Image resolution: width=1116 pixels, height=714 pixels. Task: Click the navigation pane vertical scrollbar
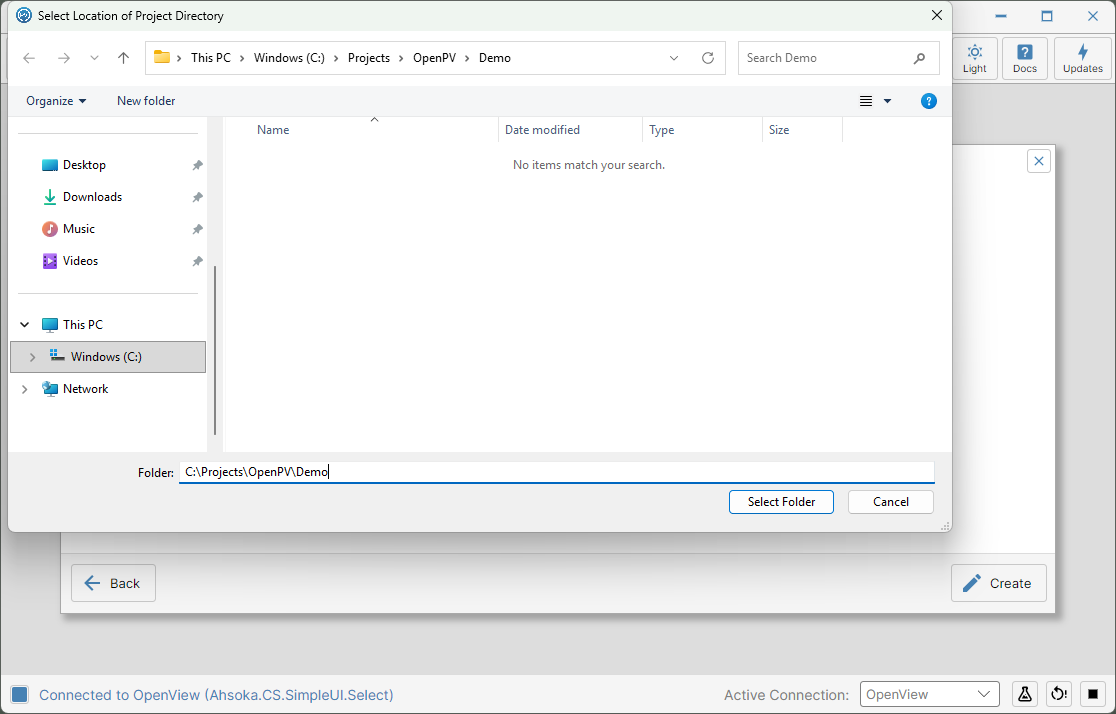[x=215, y=350]
